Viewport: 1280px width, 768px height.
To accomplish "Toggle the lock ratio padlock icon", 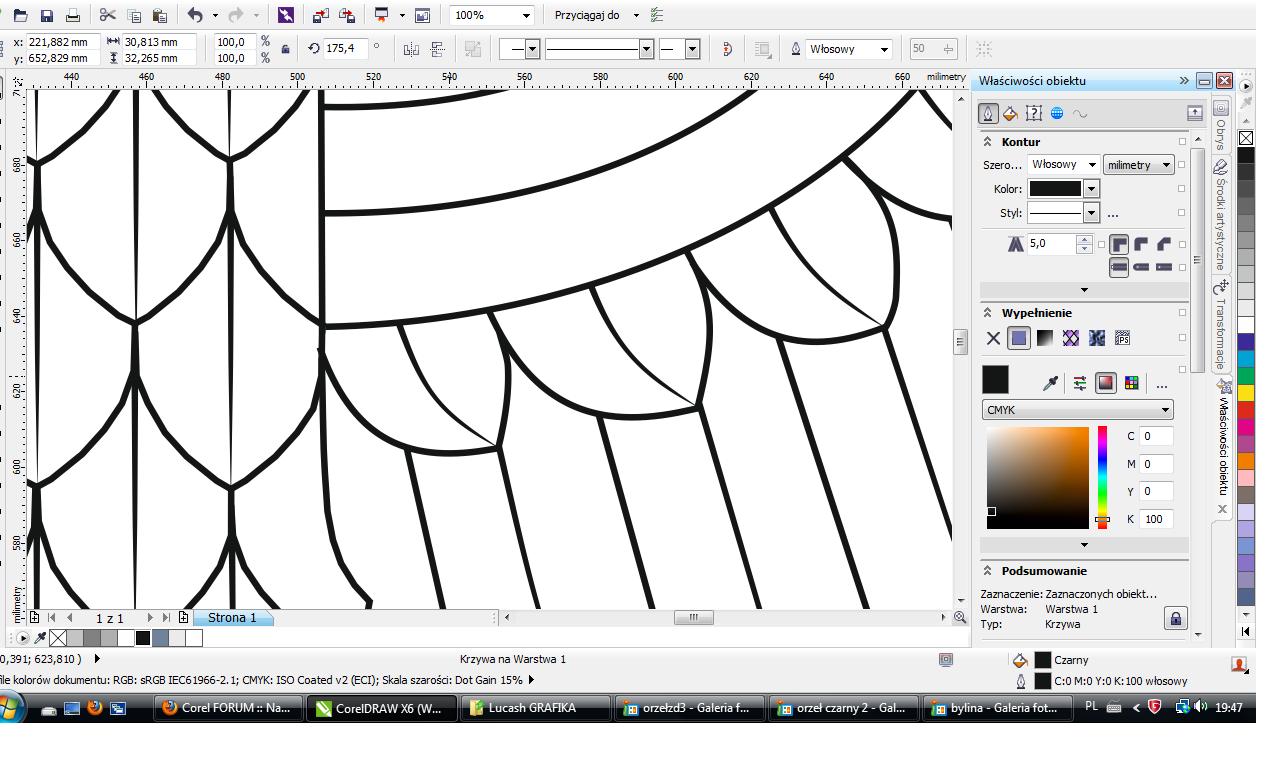I will coord(286,49).
